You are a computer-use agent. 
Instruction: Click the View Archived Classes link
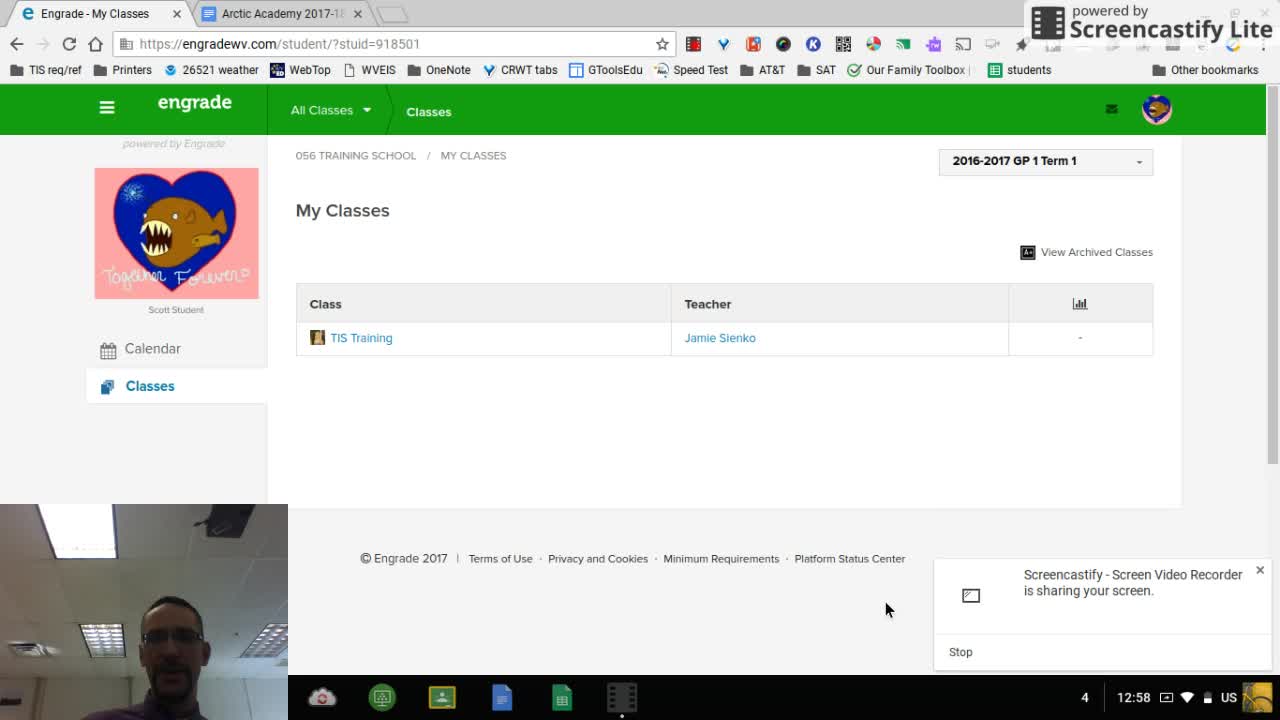pos(1096,252)
